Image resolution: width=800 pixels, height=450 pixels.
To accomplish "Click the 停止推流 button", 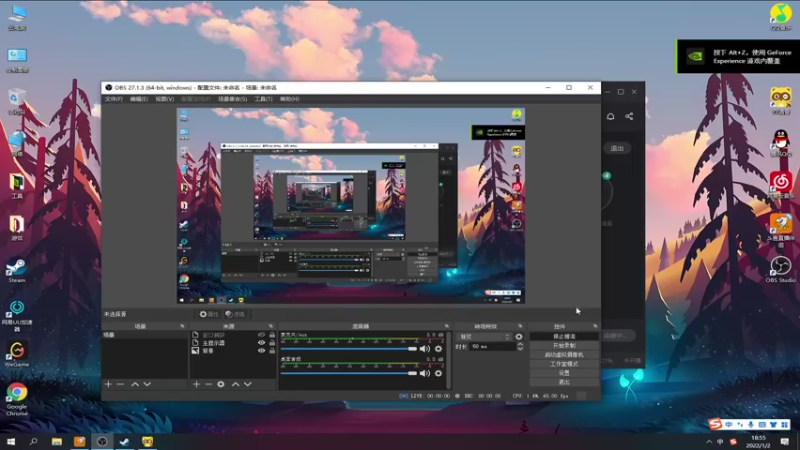I will (564, 337).
